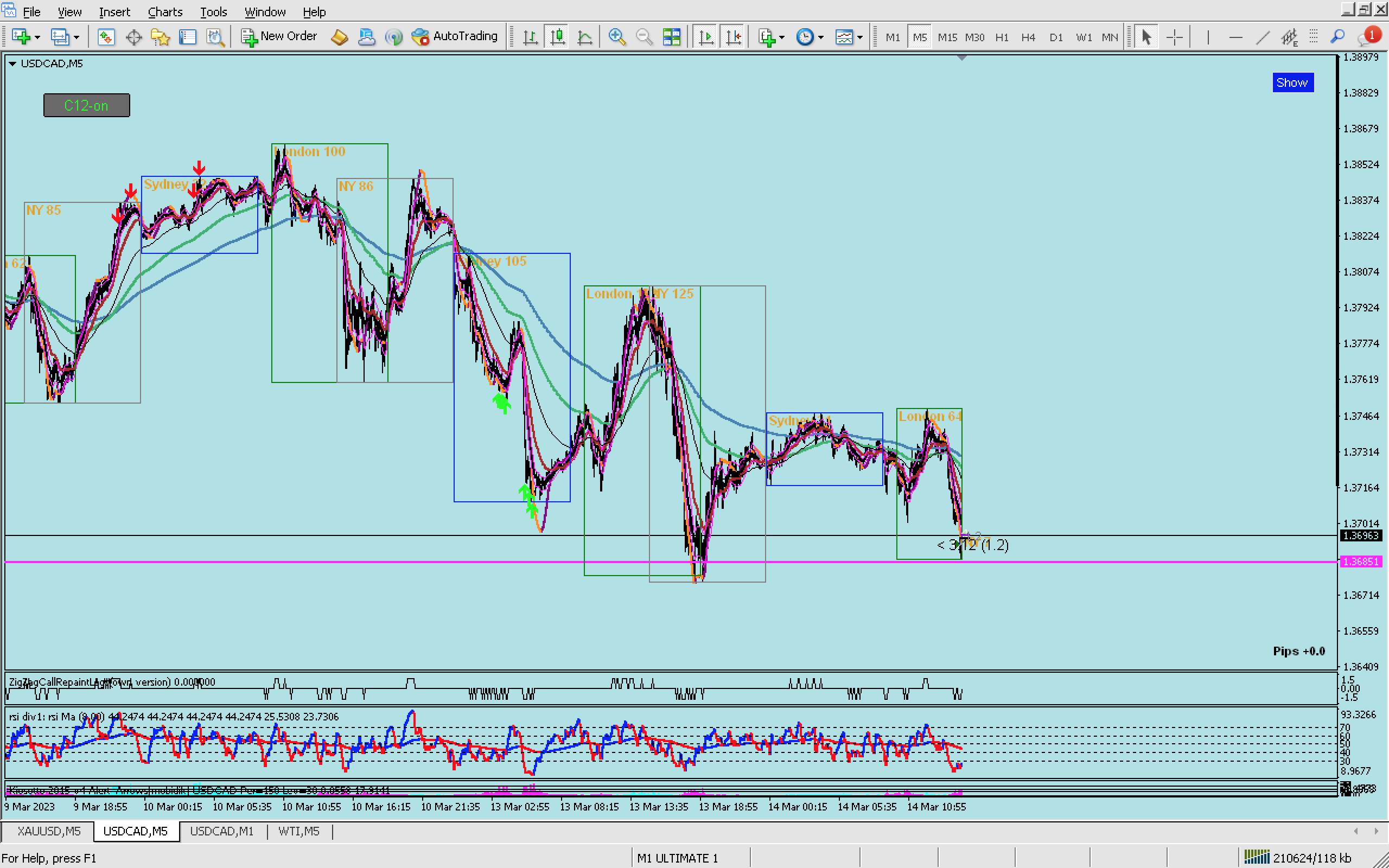Zoom in on the chart
The height and width of the screenshot is (868, 1389).
click(x=616, y=37)
